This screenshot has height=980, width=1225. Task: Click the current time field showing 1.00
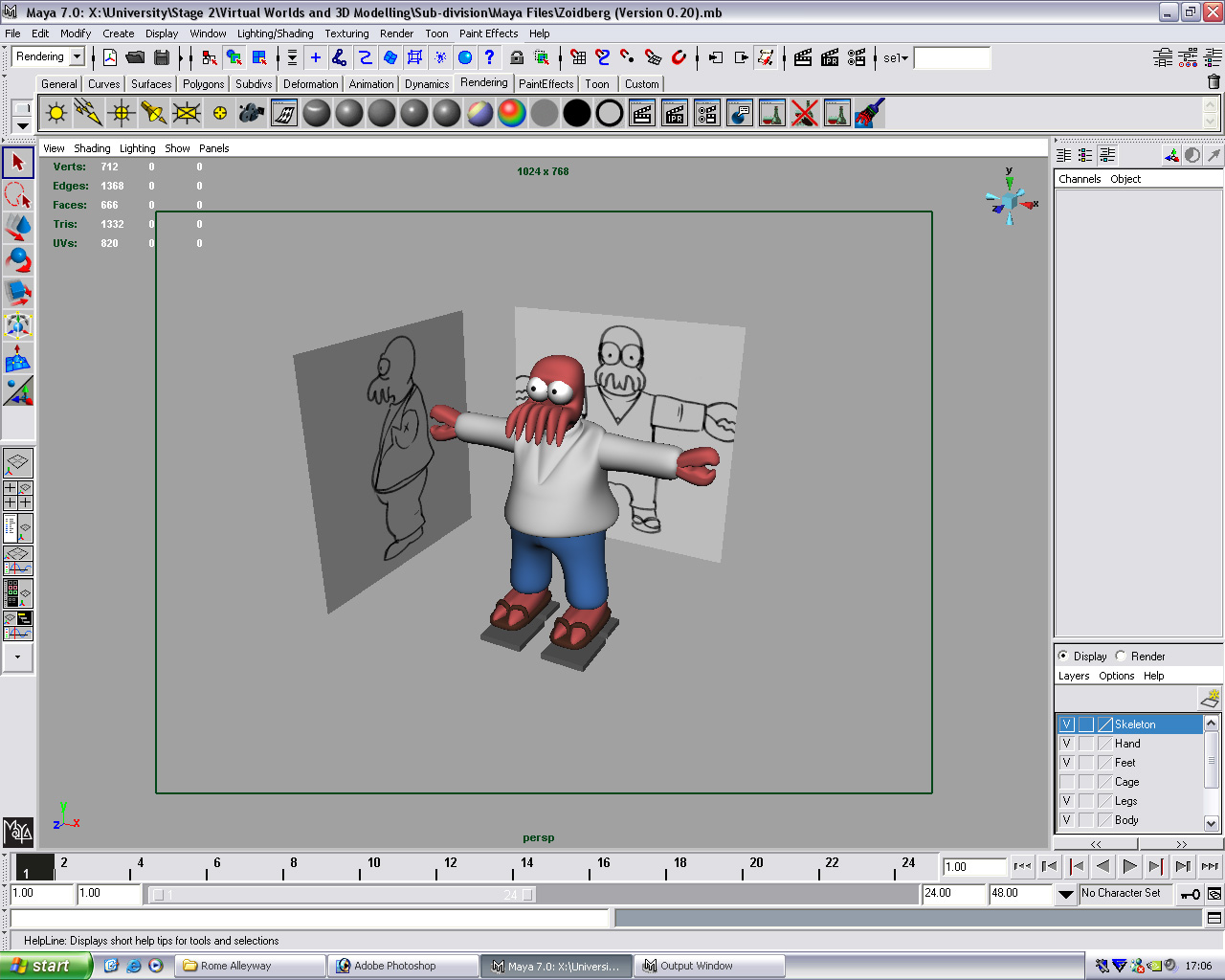(x=974, y=867)
